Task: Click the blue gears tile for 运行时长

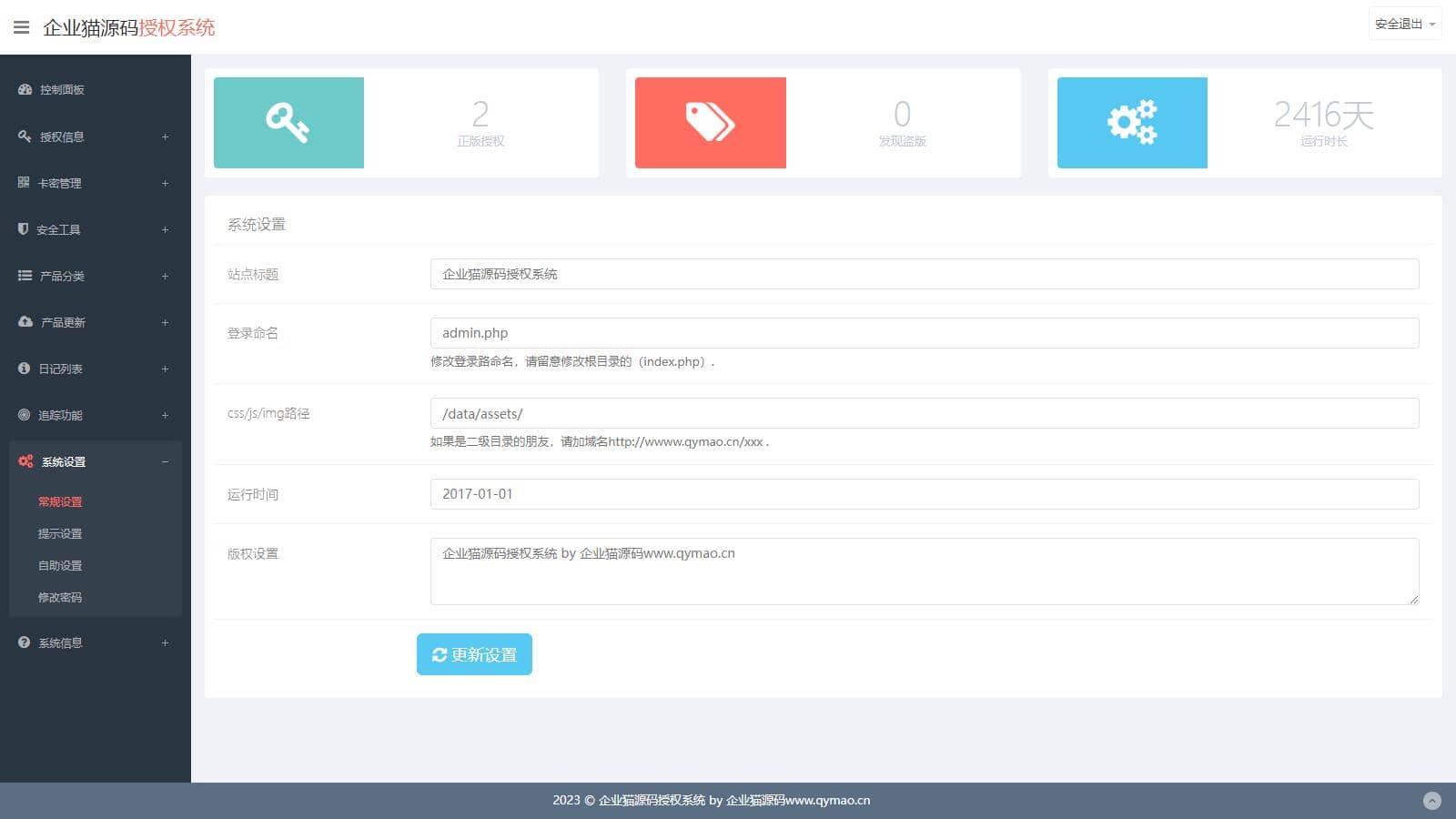Action: point(1132,123)
